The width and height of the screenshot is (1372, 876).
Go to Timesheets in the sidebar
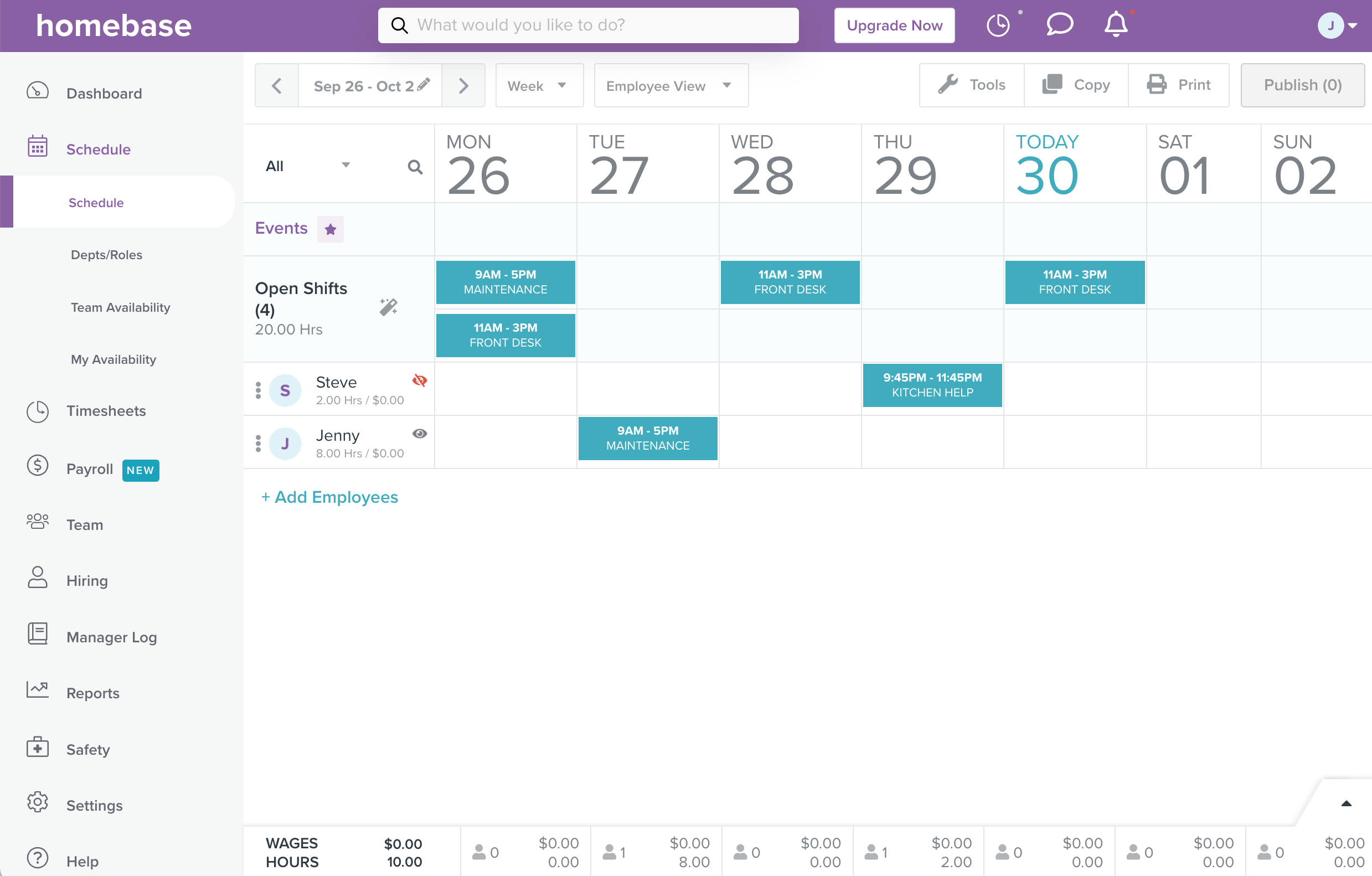107,410
